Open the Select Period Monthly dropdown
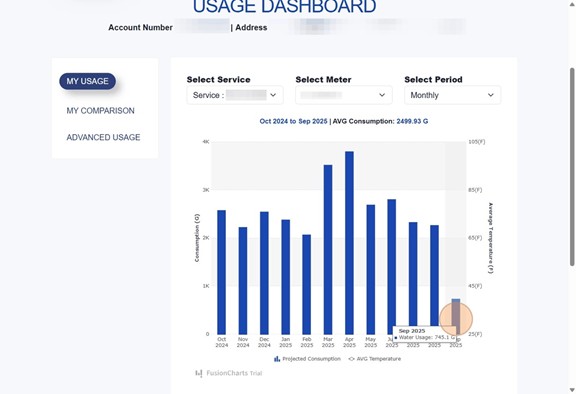 452,95
